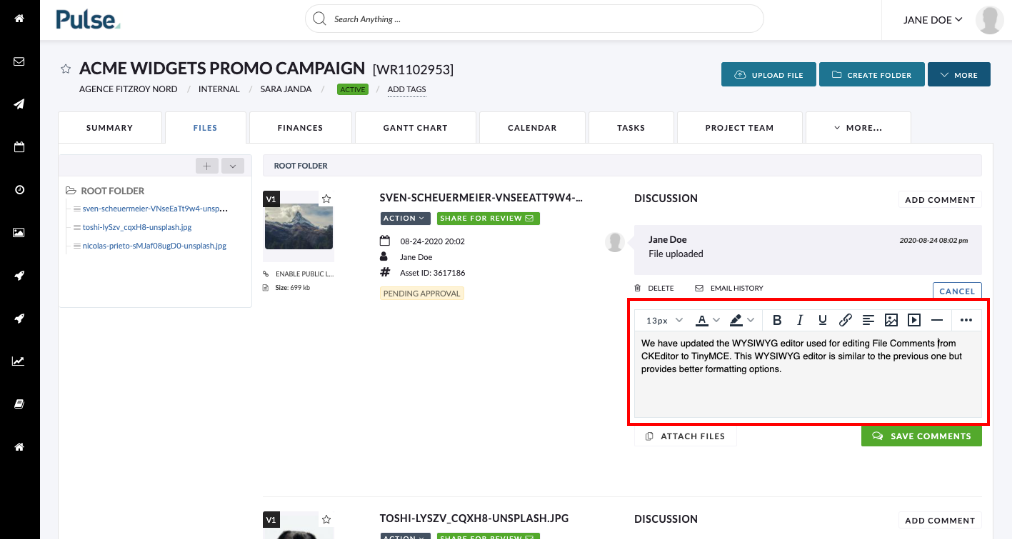
Task: Click the text color A icon in editor
Action: [702, 320]
